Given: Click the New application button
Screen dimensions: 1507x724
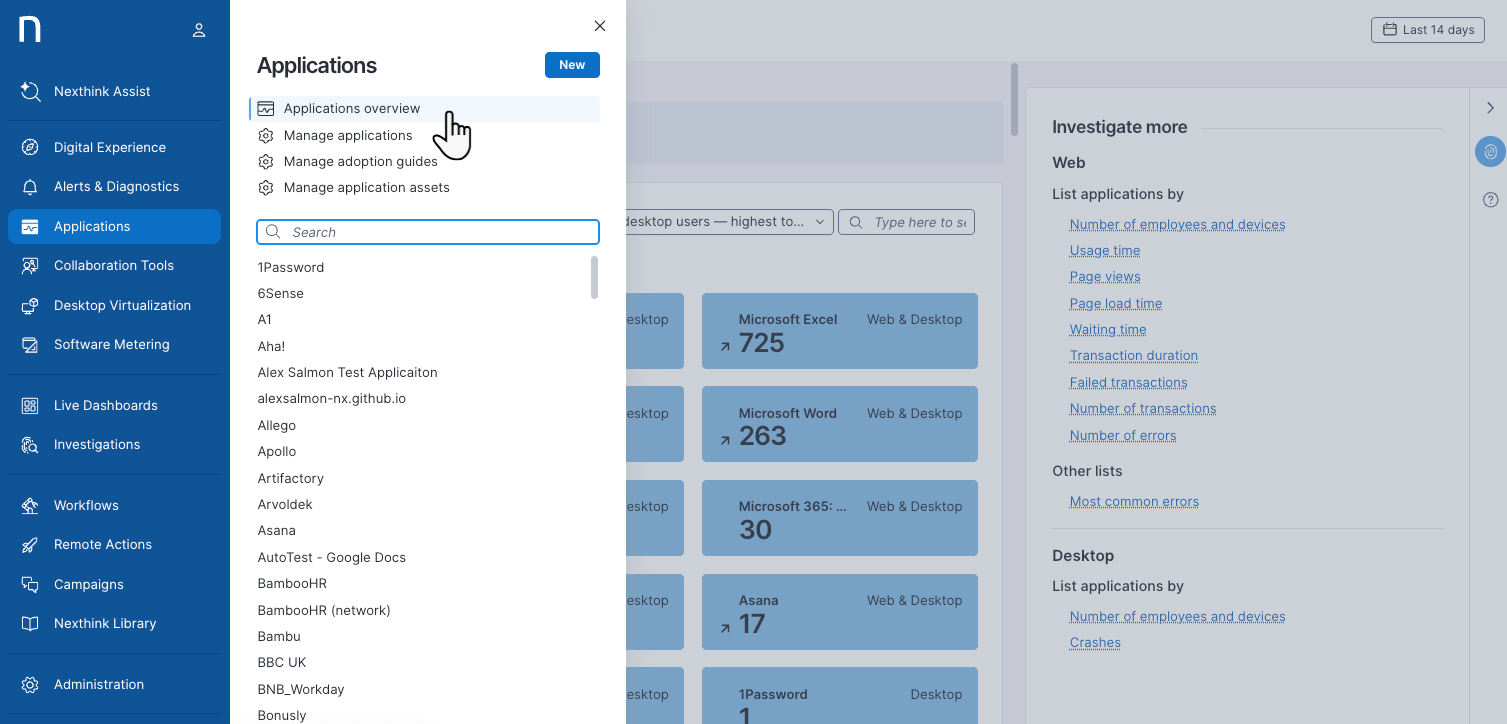Looking at the screenshot, I should [572, 65].
